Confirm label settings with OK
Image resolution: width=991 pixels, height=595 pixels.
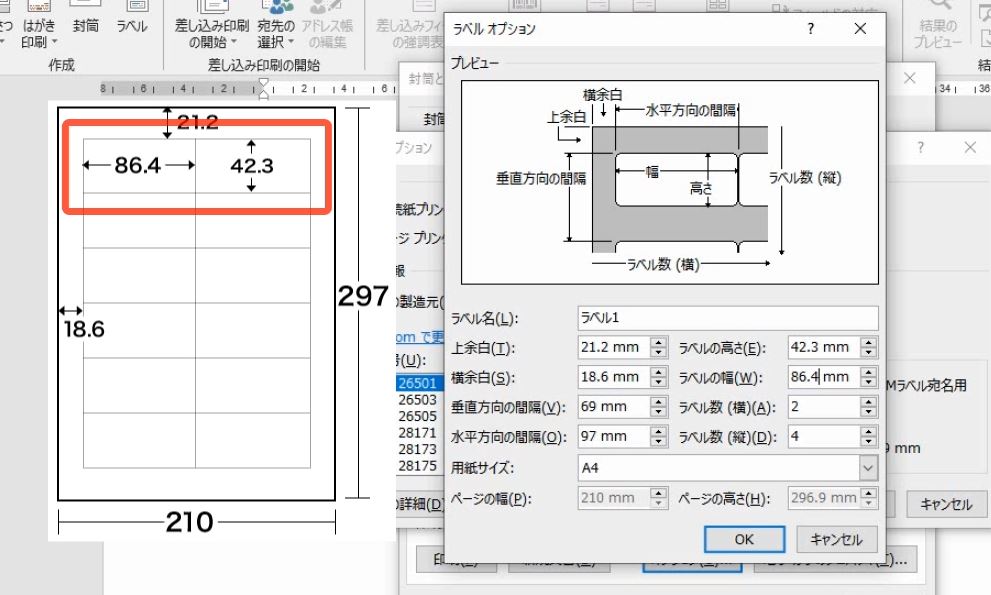(x=743, y=539)
